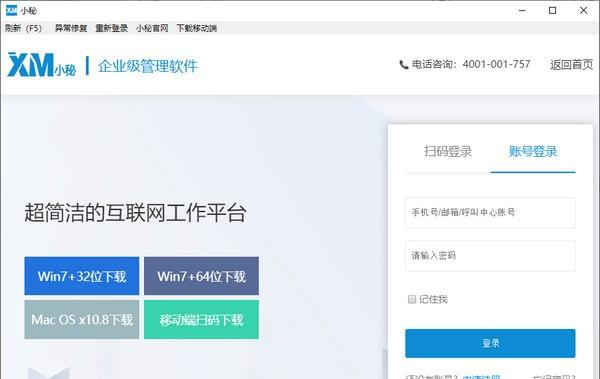Switch to the 扫码登录 tab

pos(448,151)
